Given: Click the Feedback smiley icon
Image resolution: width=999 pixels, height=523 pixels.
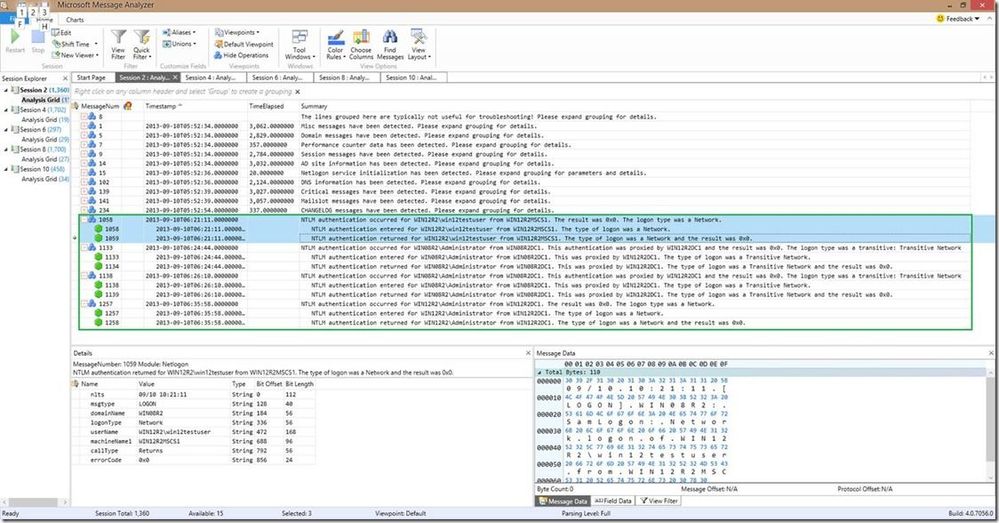Looking at the screenshot, I should pos(940,18).
